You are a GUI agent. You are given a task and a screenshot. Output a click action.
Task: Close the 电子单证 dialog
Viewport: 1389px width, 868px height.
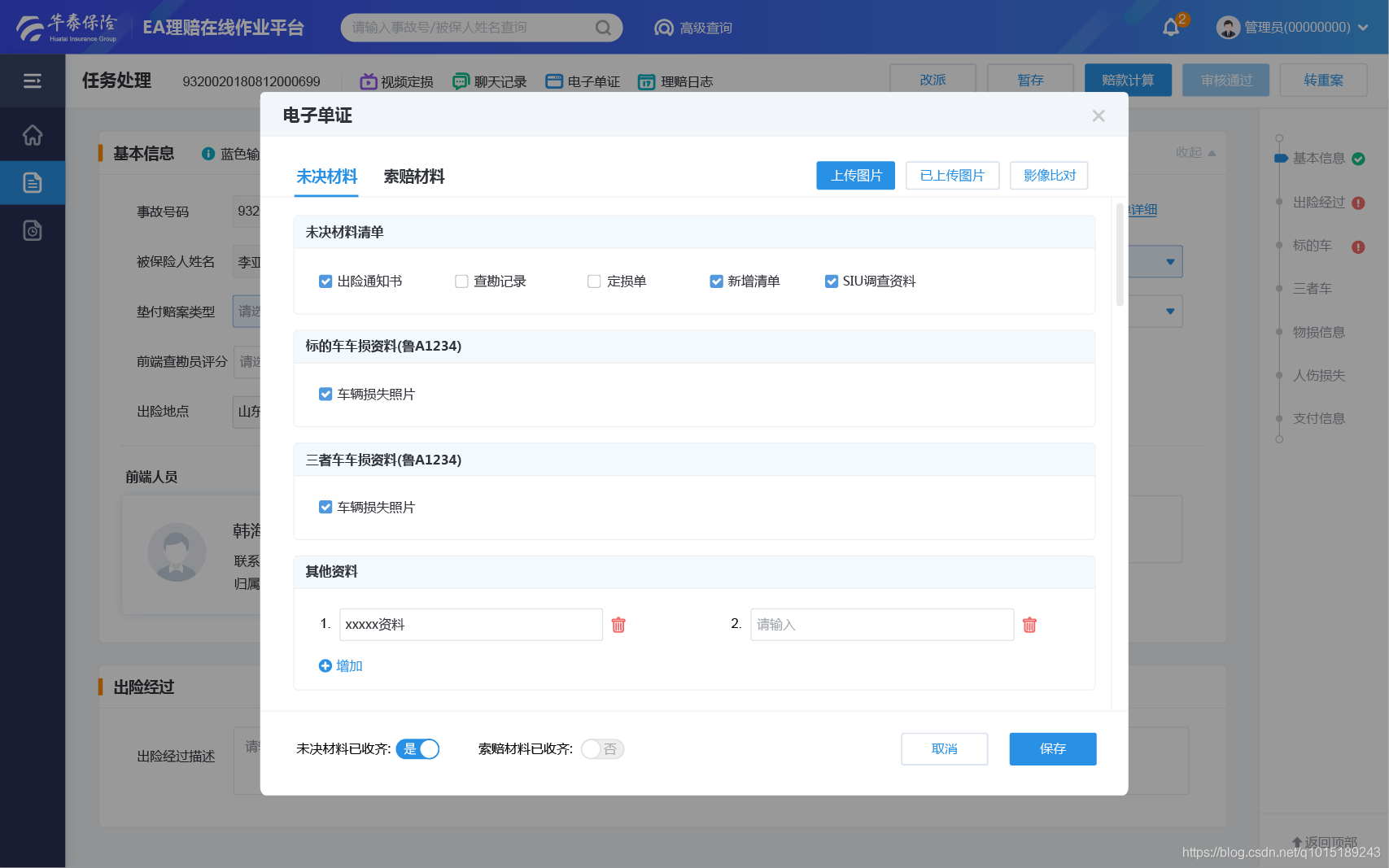point(1099,116)
